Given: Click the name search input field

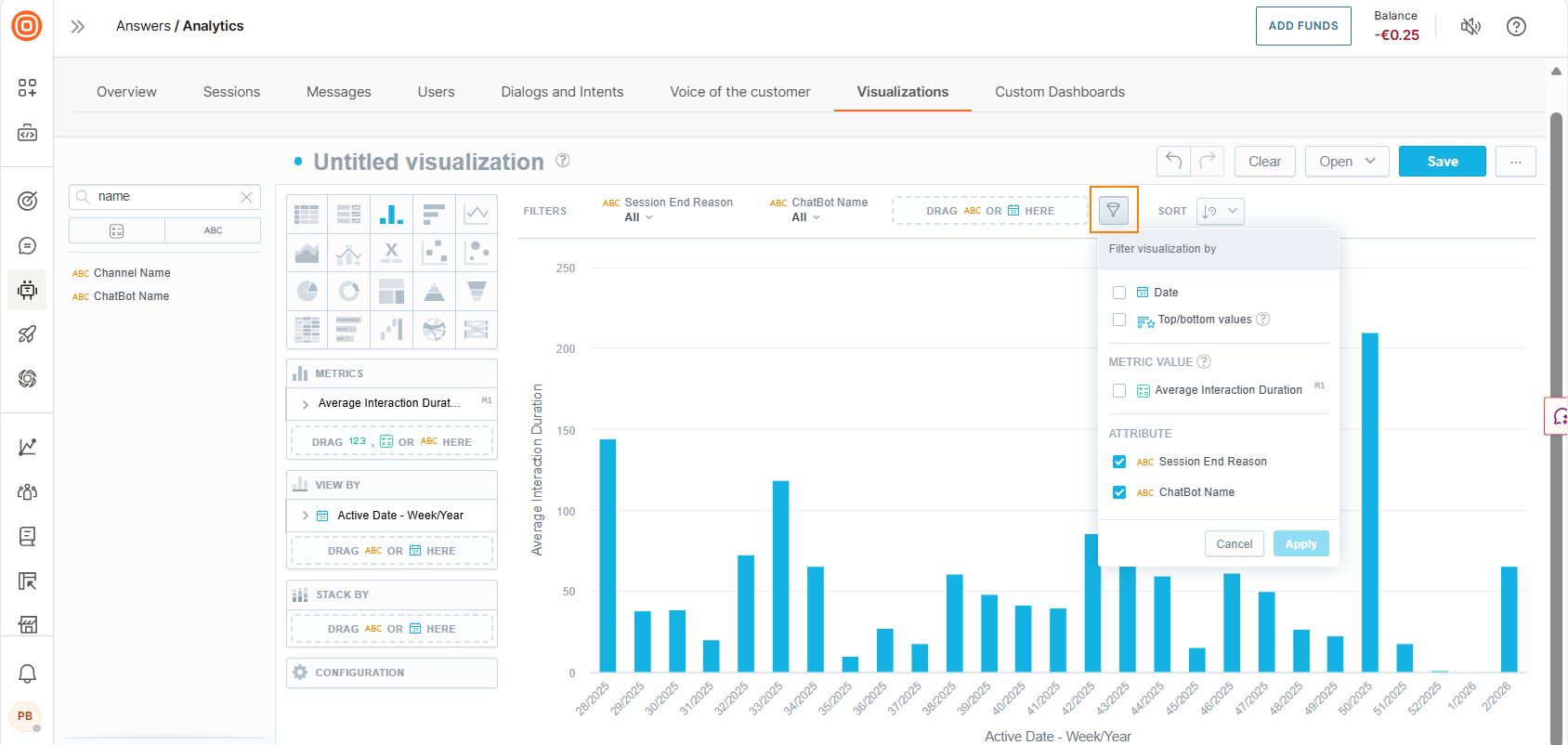Looking at the screenshot, I should (x=165, y=197).
